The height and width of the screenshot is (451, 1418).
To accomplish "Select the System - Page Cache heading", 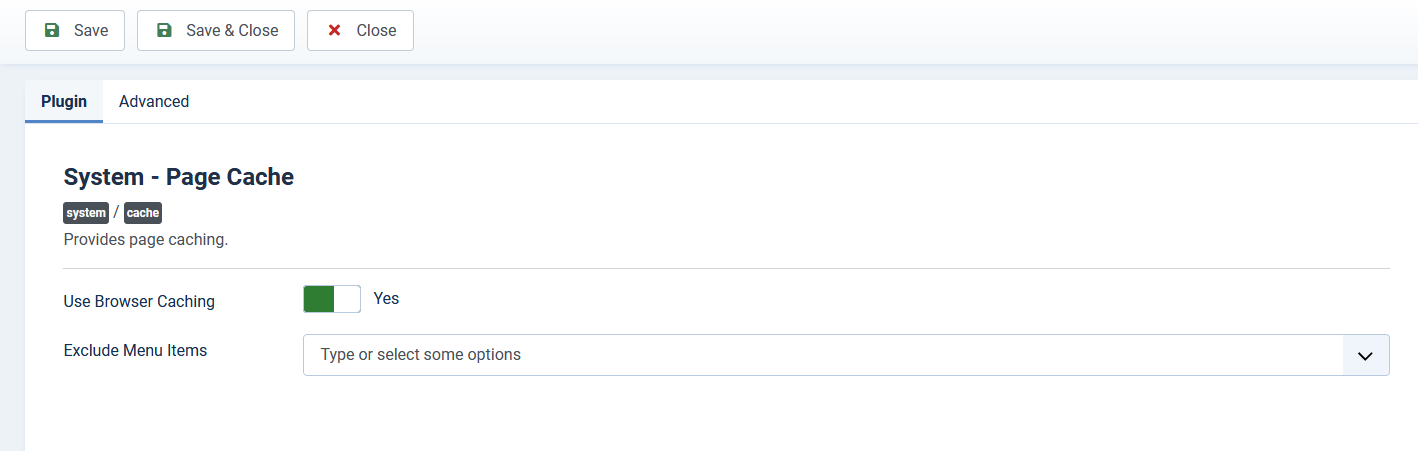I will pos(179,177).
